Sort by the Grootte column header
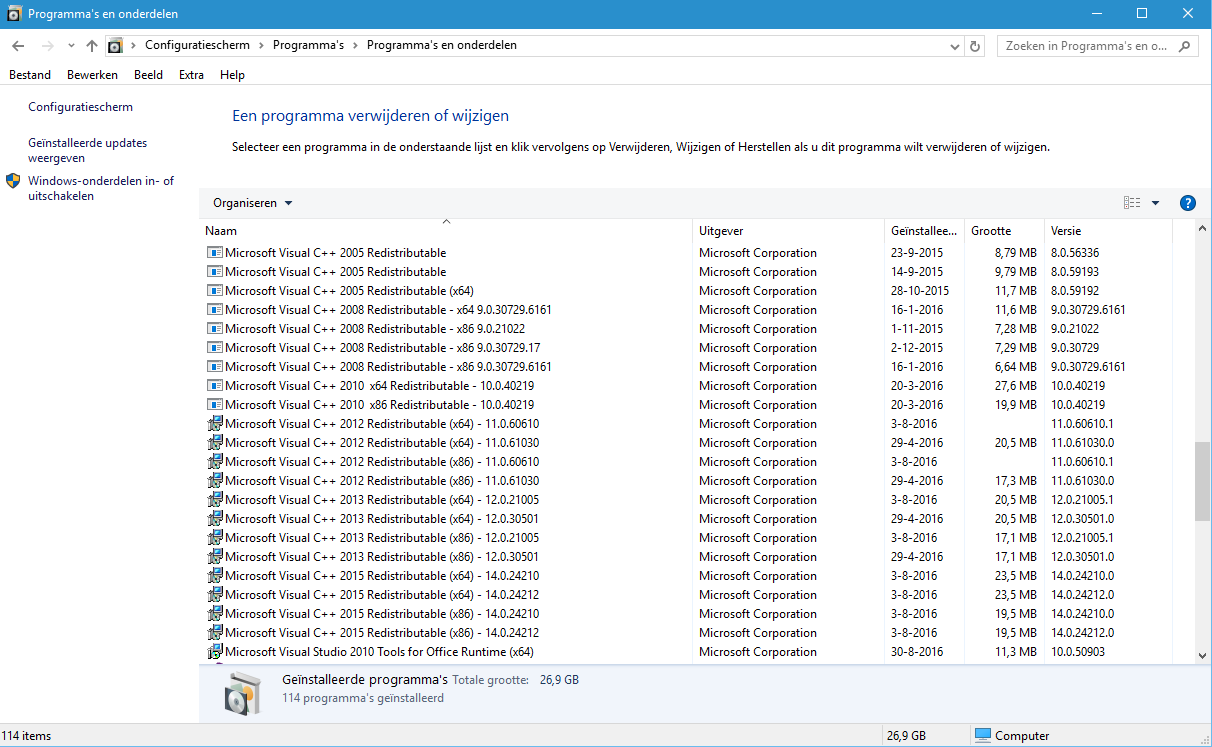The height and width of the screenshot is (747, 1212). coord(1005,231)
